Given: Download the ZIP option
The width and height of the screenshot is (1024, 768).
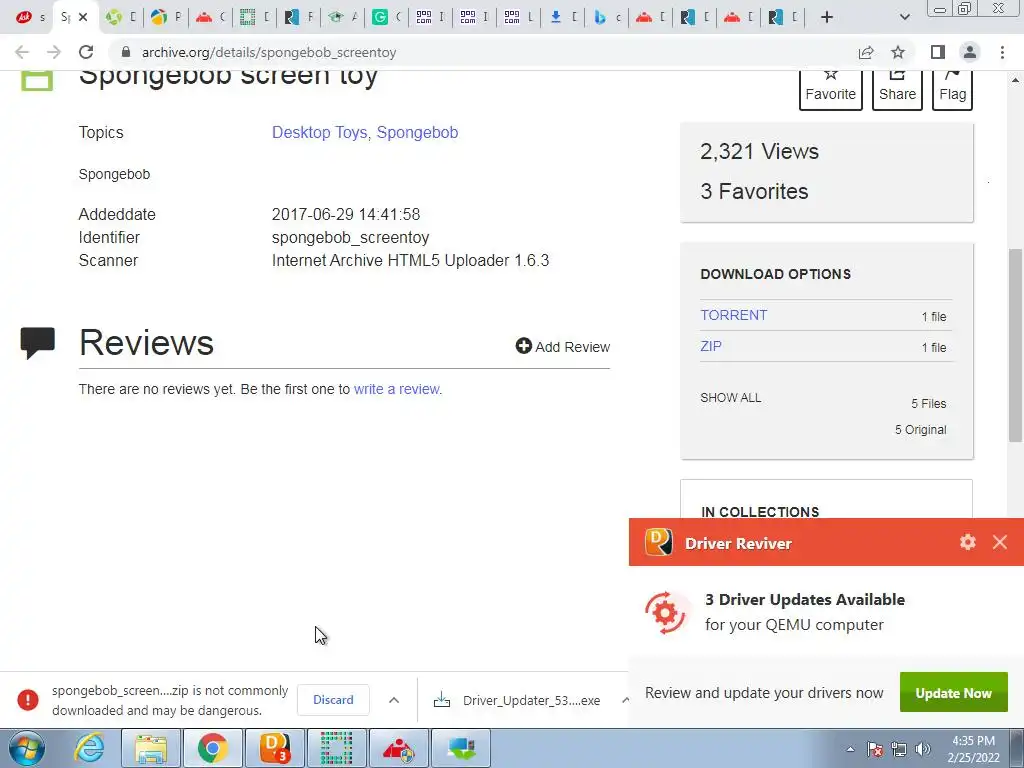Looking at the screenshot, I should pos(711,346).
